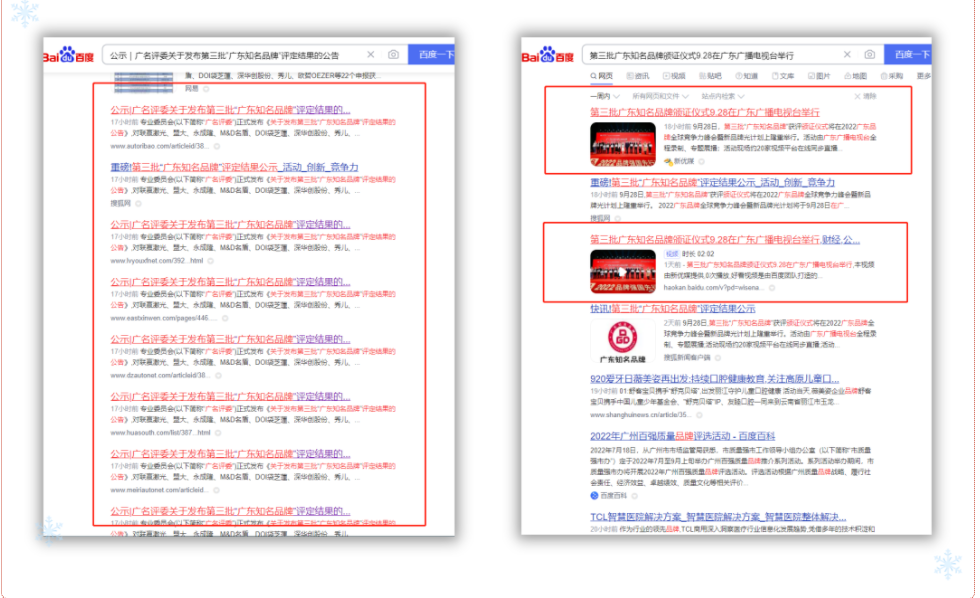
Task: Open the 公示 result above www.dzautonet.com
Action: [x=230, y=339]
